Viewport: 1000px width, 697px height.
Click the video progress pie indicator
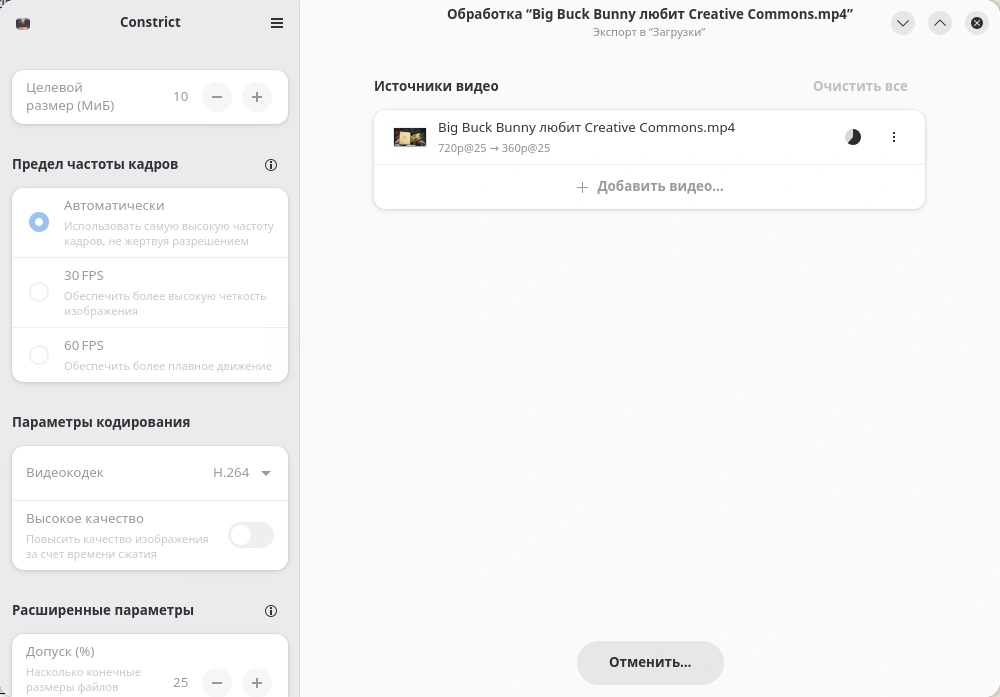pyautogui.click(x=853, y=137)
